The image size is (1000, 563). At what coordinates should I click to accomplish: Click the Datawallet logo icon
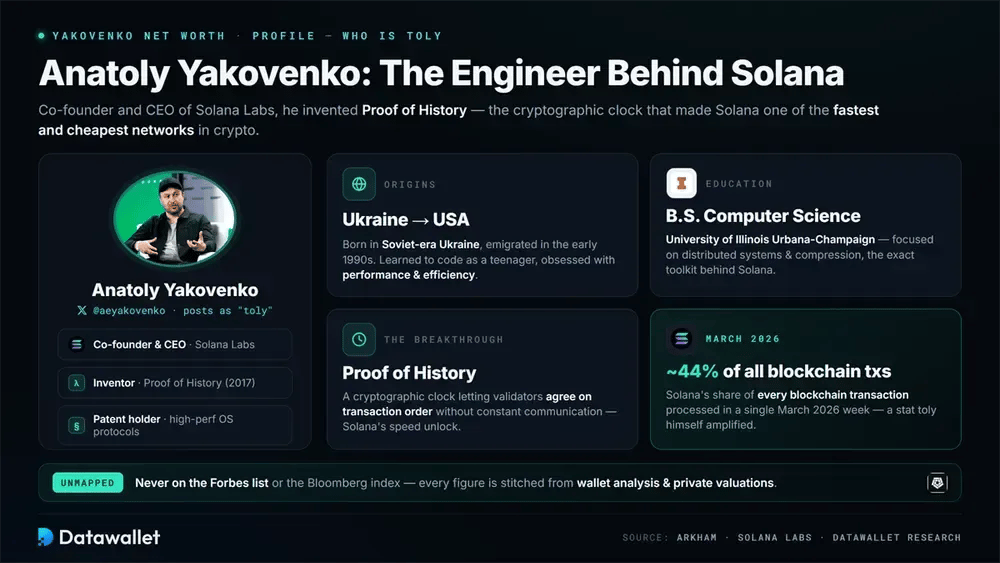click(45, 537)
